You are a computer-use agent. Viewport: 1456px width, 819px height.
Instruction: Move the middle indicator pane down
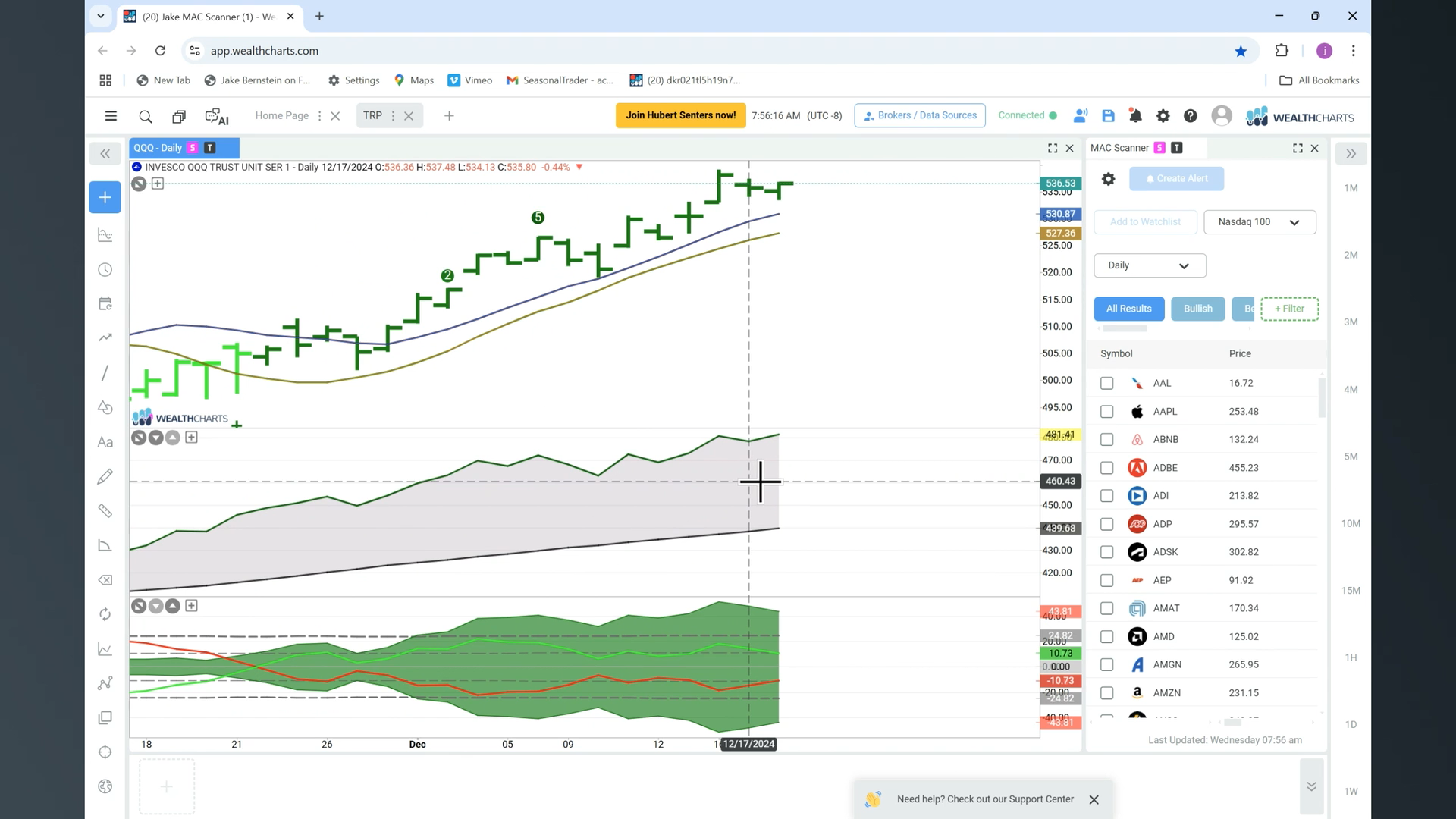156,438
